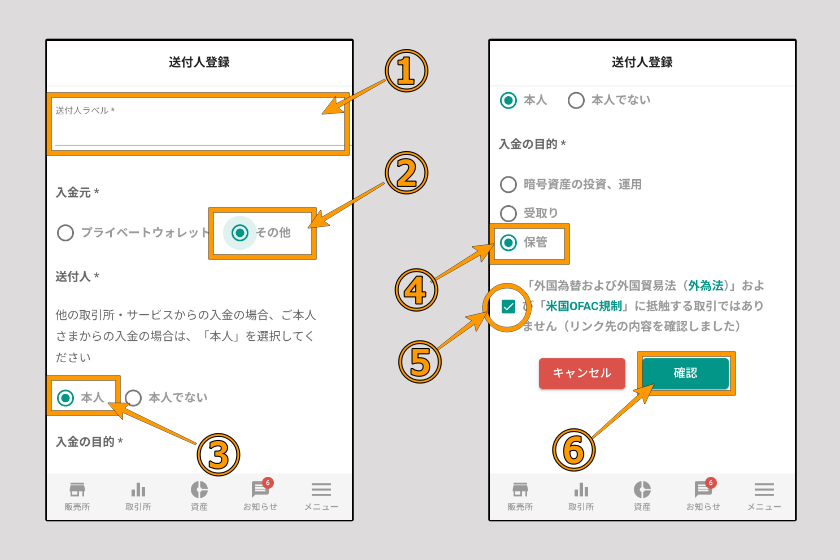Select 本人 radio in left screen
The height and width of the screenshot is (560, 840).
[x=65, y=398]
